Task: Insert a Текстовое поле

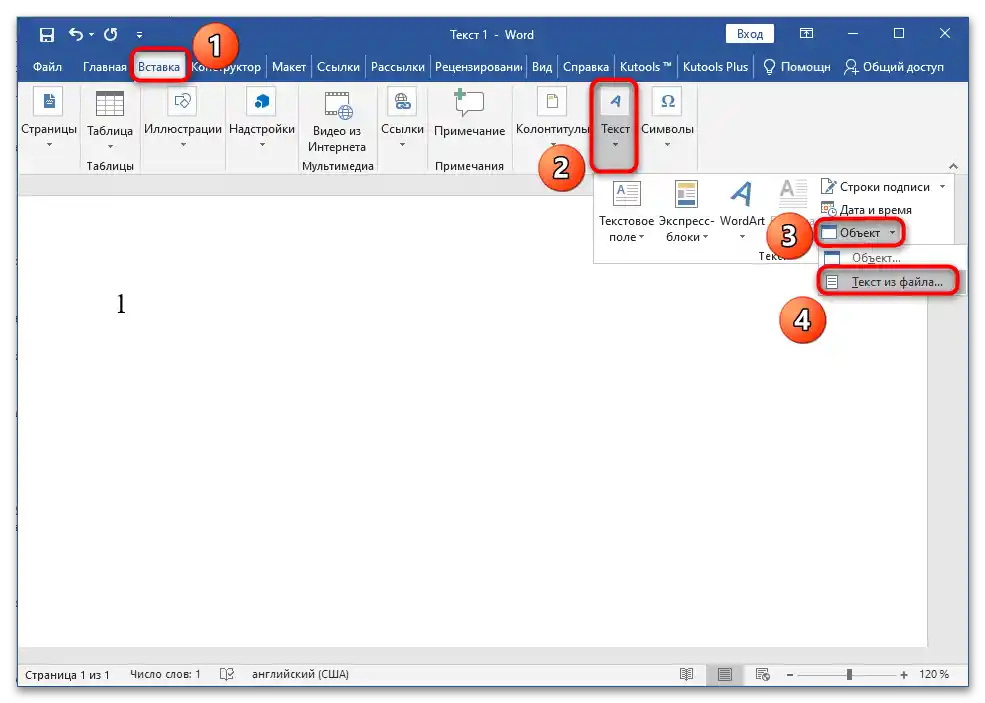Action: click(x=626, y=211)
